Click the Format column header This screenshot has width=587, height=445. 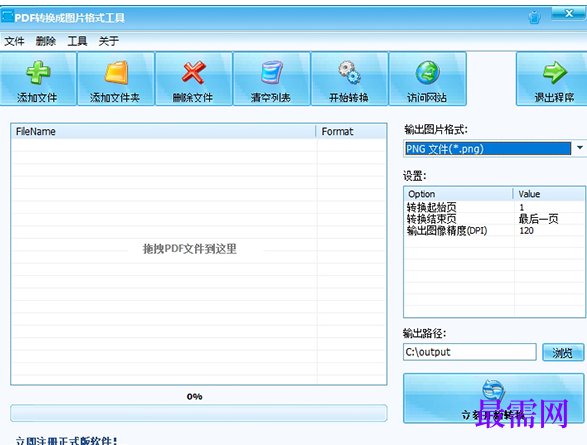click(351, 131)
